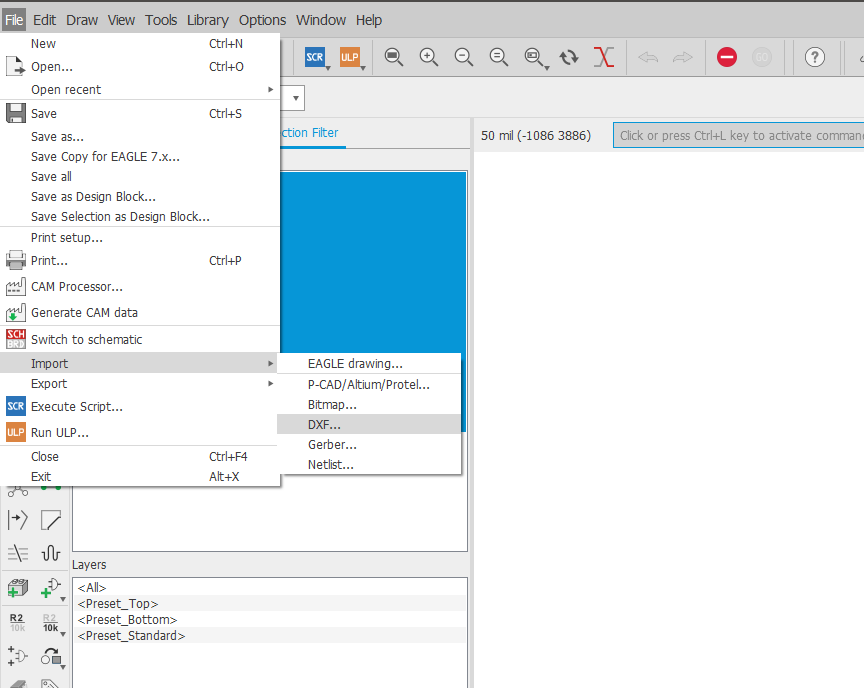Click the Redraw screen refresh icon
Viewport: 864px width, 688px height.
click(x=569, y=57)
